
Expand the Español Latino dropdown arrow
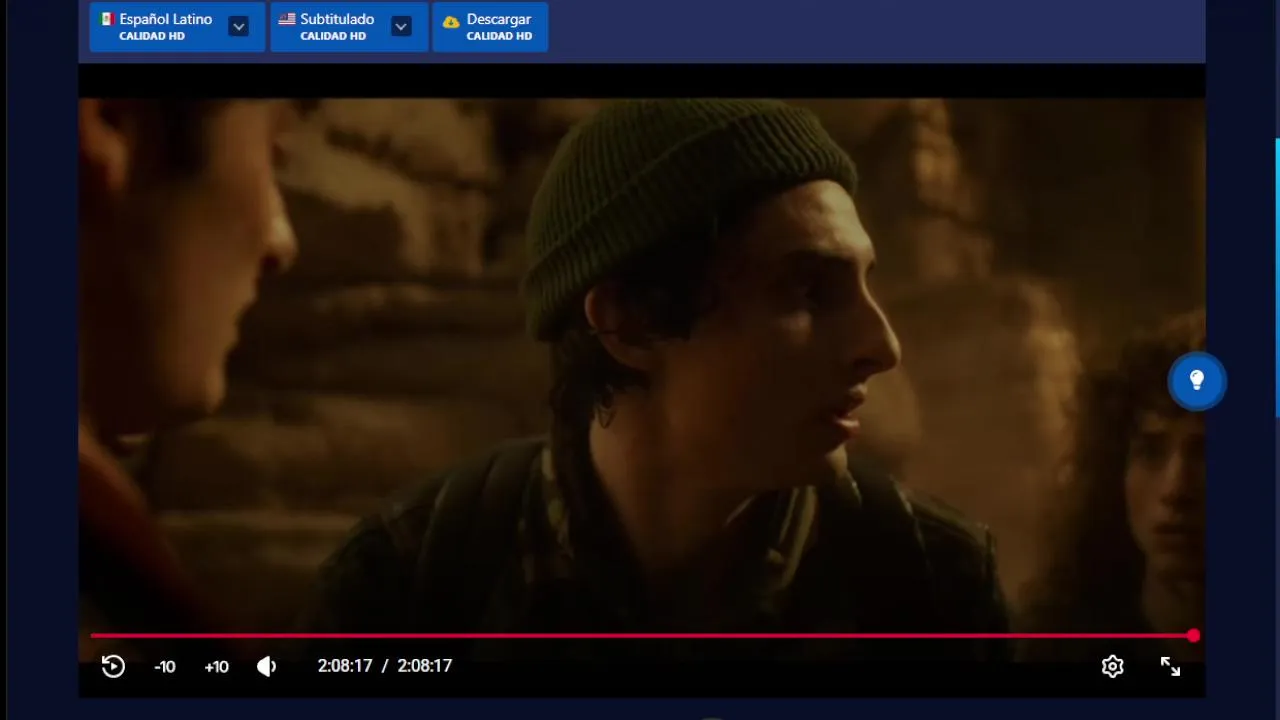(238, 27)
